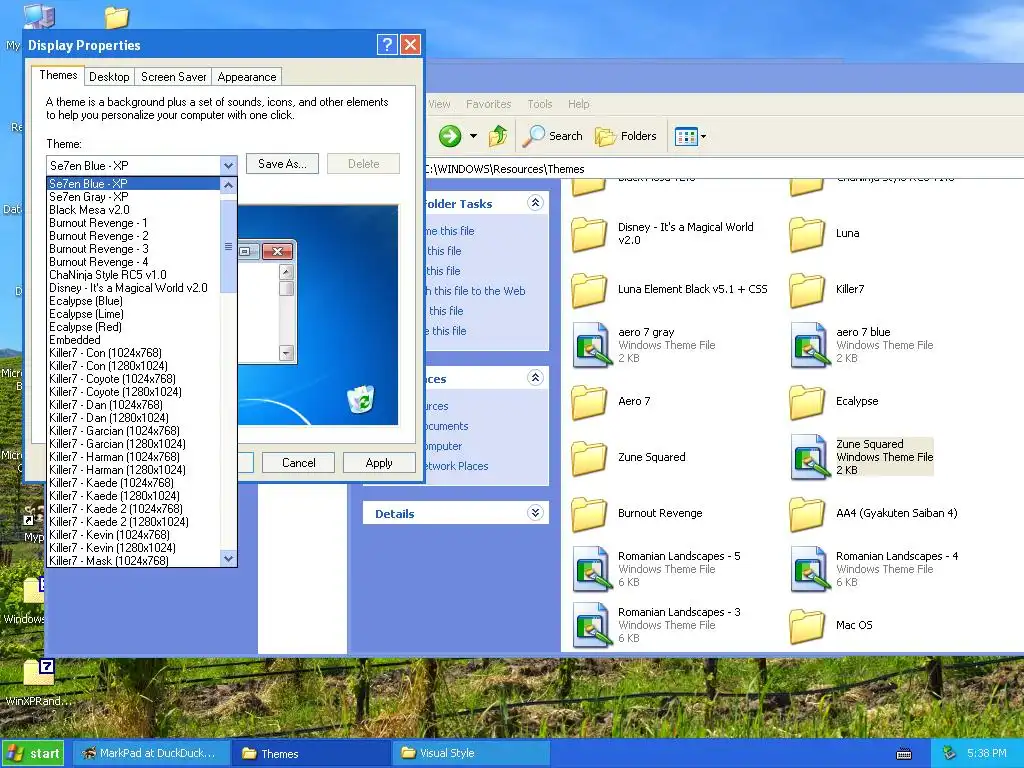Select Romanian Landscapes - 3 theme file
The width and height of the screenshot is (1024, 768).
coord(656,625)
